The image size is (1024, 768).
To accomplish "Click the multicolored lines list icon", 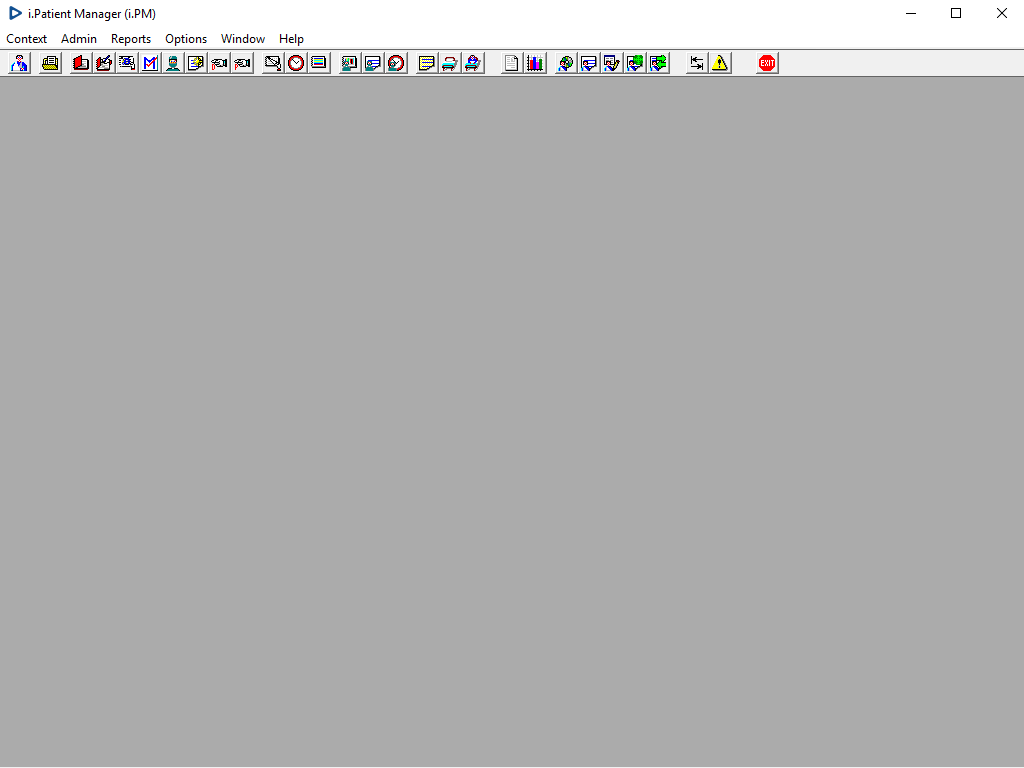I will (x=319, y=63).
